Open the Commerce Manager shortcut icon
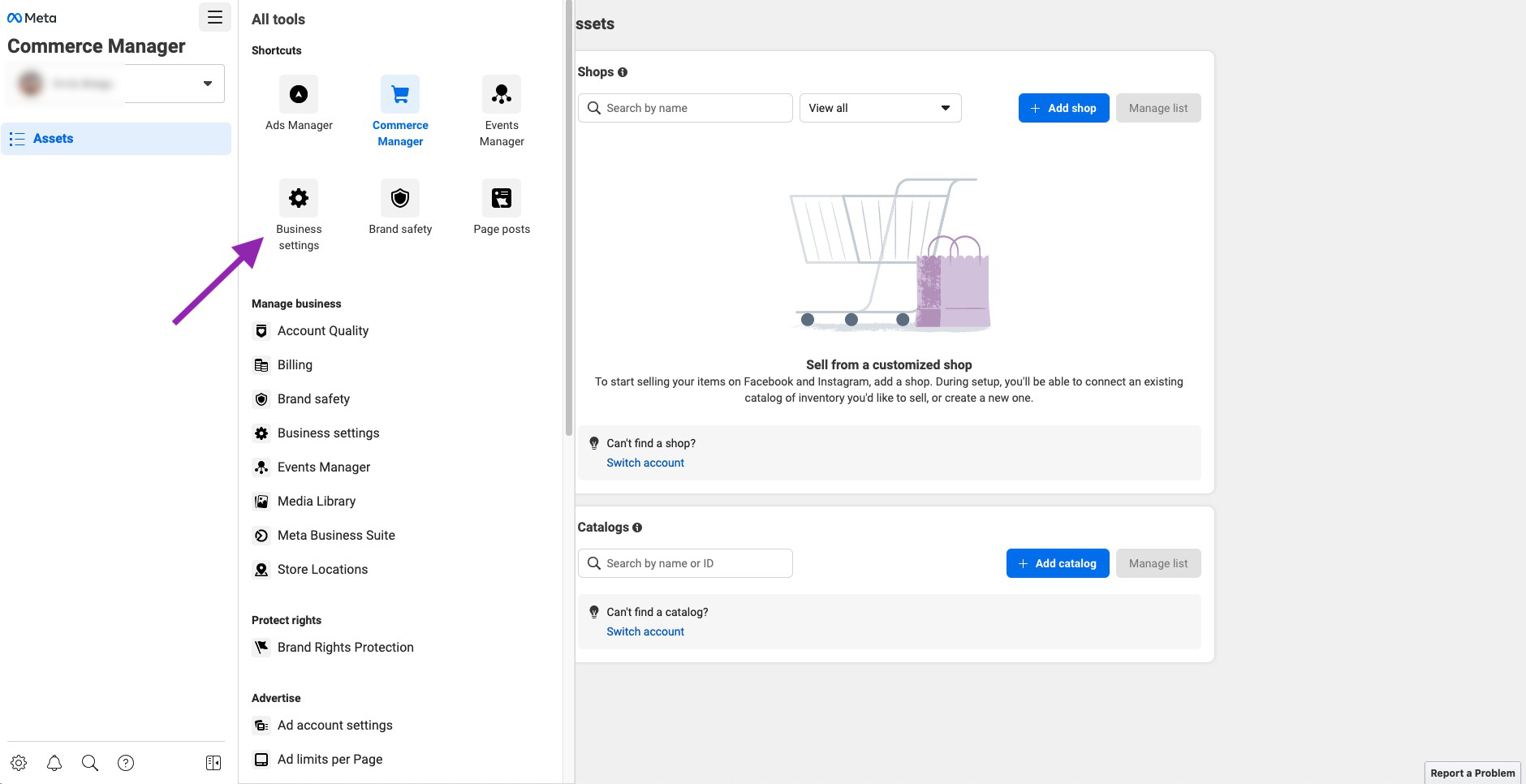The image size is (1526, 784). tap(400, 94)
